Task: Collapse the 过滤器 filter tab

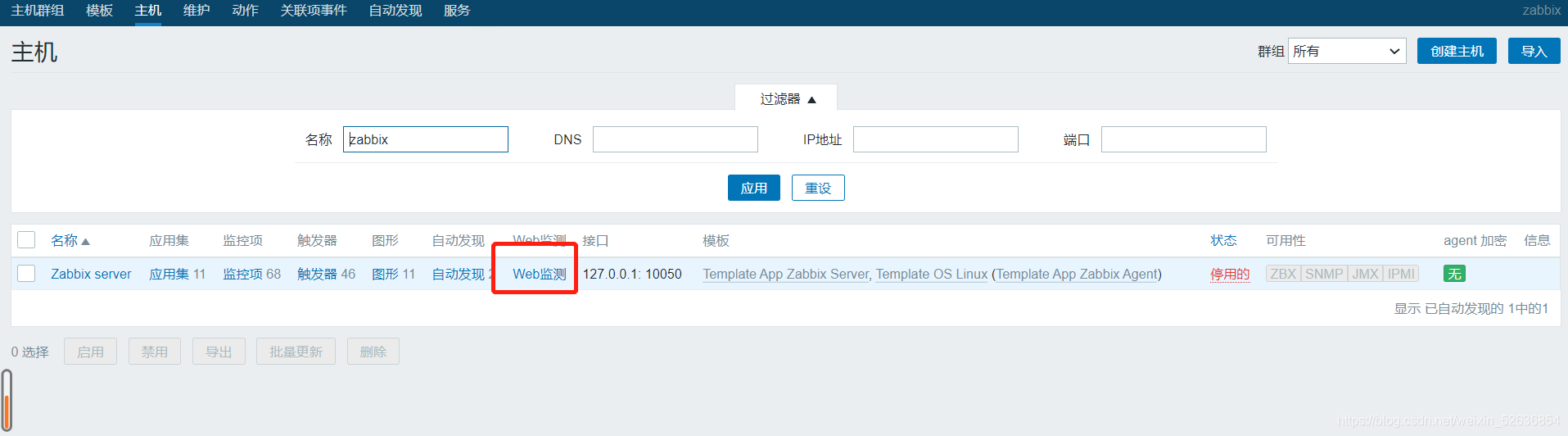Action: [787, 98]
